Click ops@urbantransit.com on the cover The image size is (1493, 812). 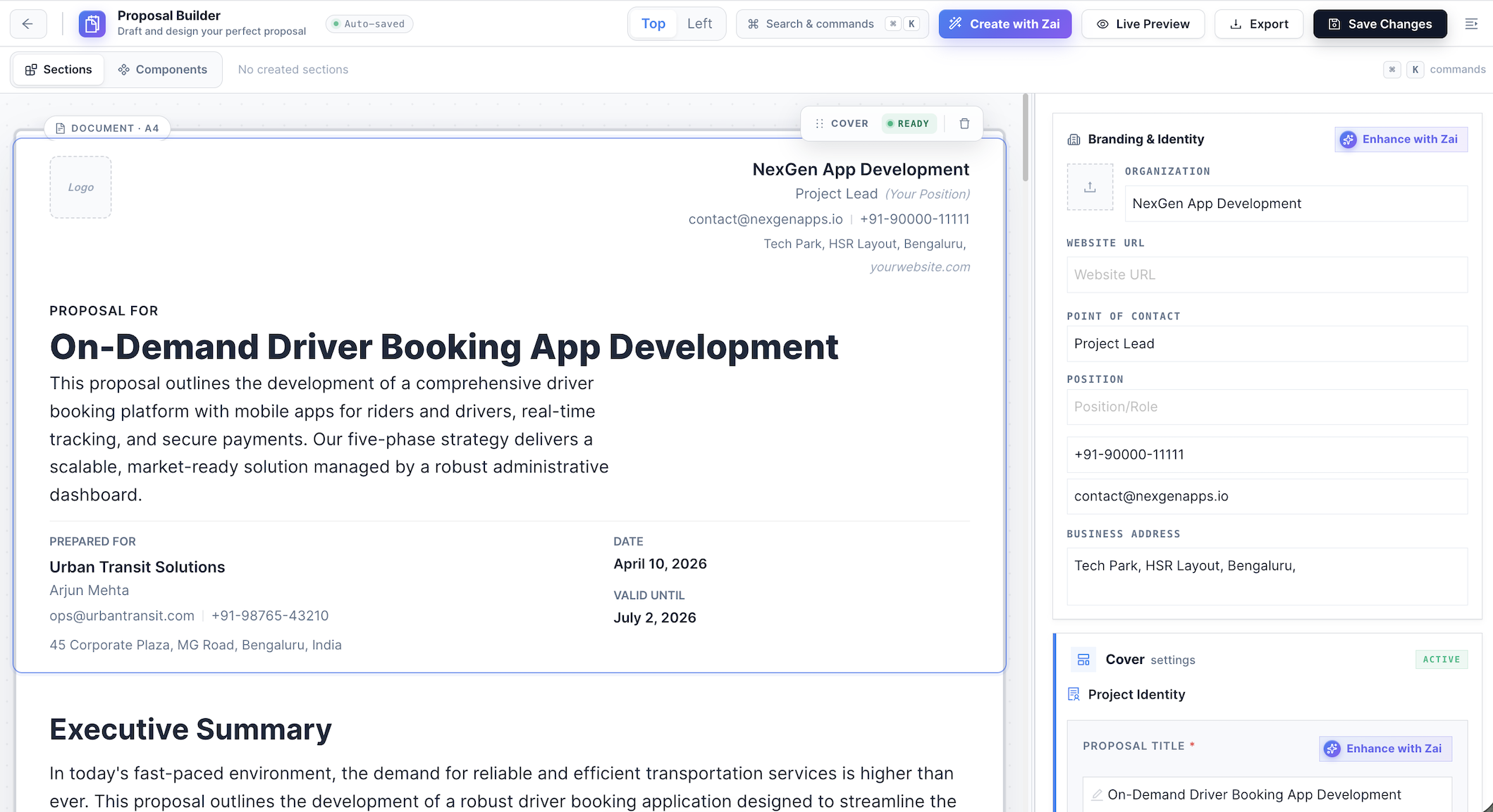(x=122, y=616)
